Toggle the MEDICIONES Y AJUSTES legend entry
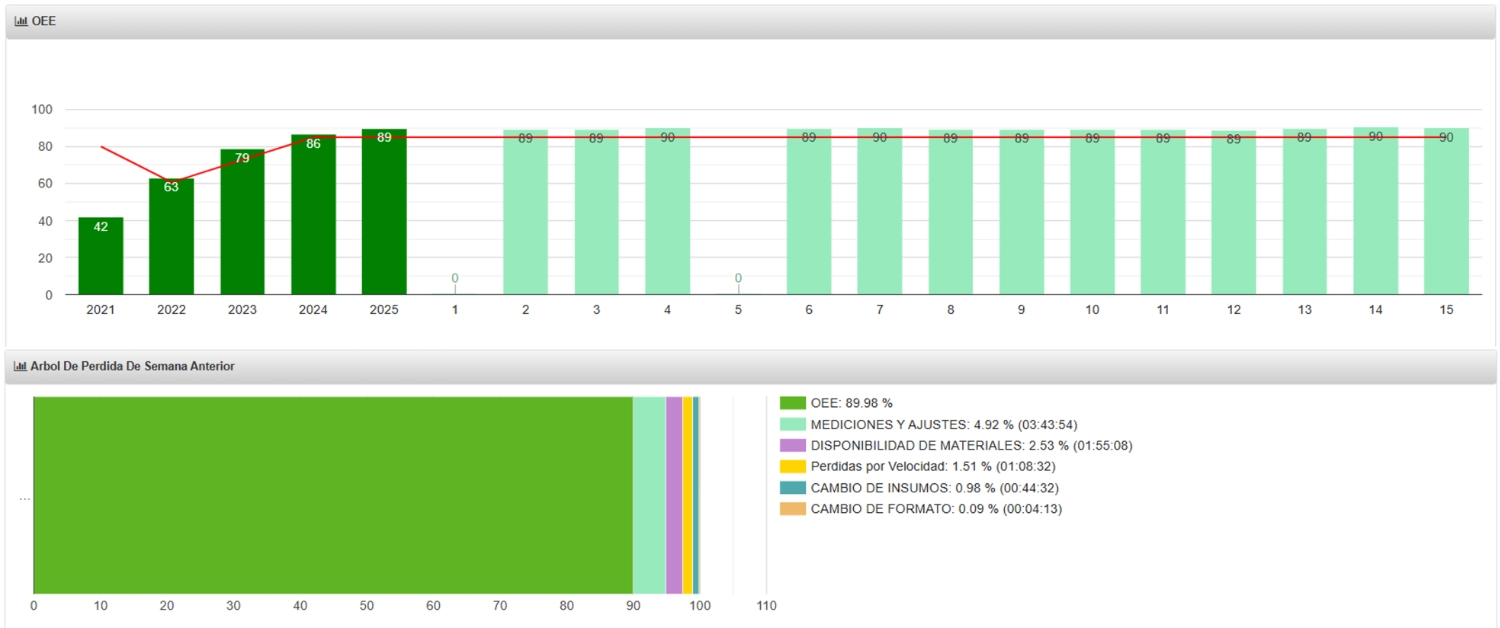This screenshot has width=1500, height=628. [943, 425]
